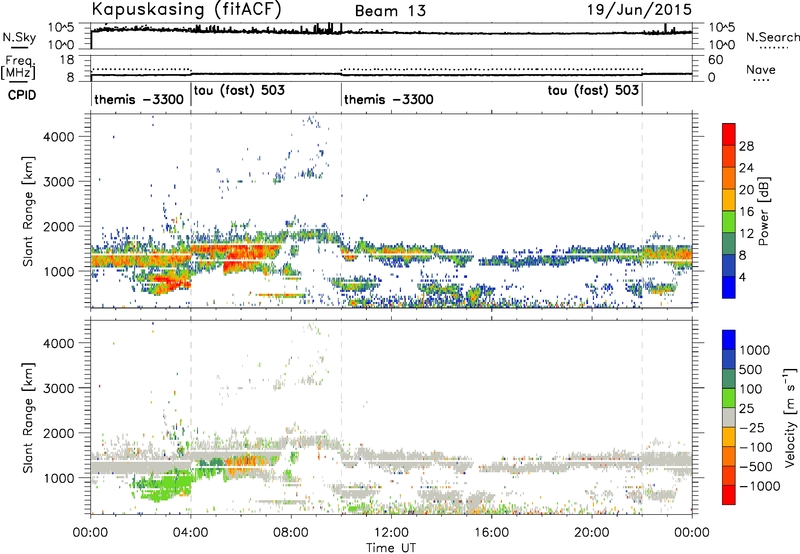Image resolution: width=800 pixels, height=554 pixels.
Task: Click the 'Freq. [MHz]' axis label
Action: click(x=18, y=67)
